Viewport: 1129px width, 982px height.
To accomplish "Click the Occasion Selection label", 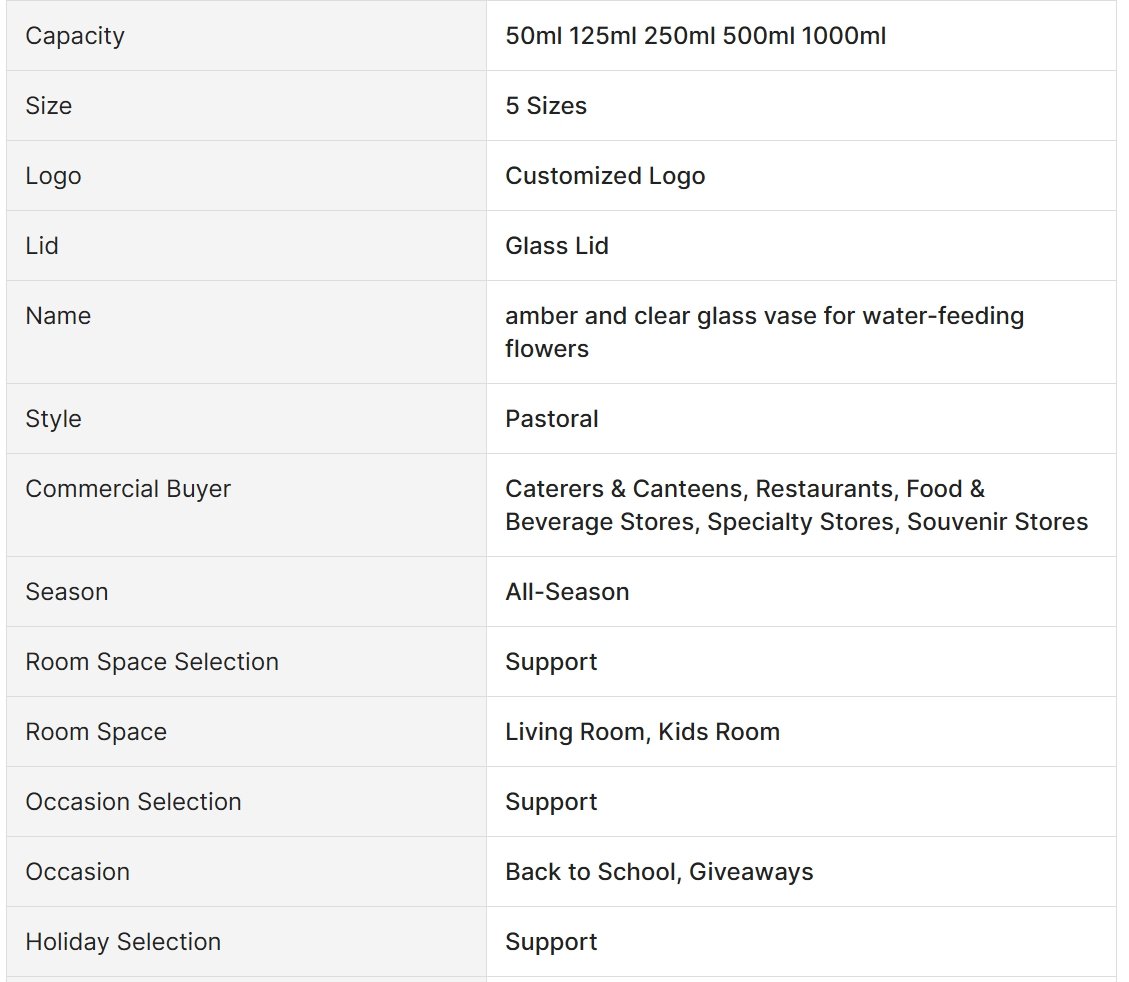I will (x=133, y=802).
